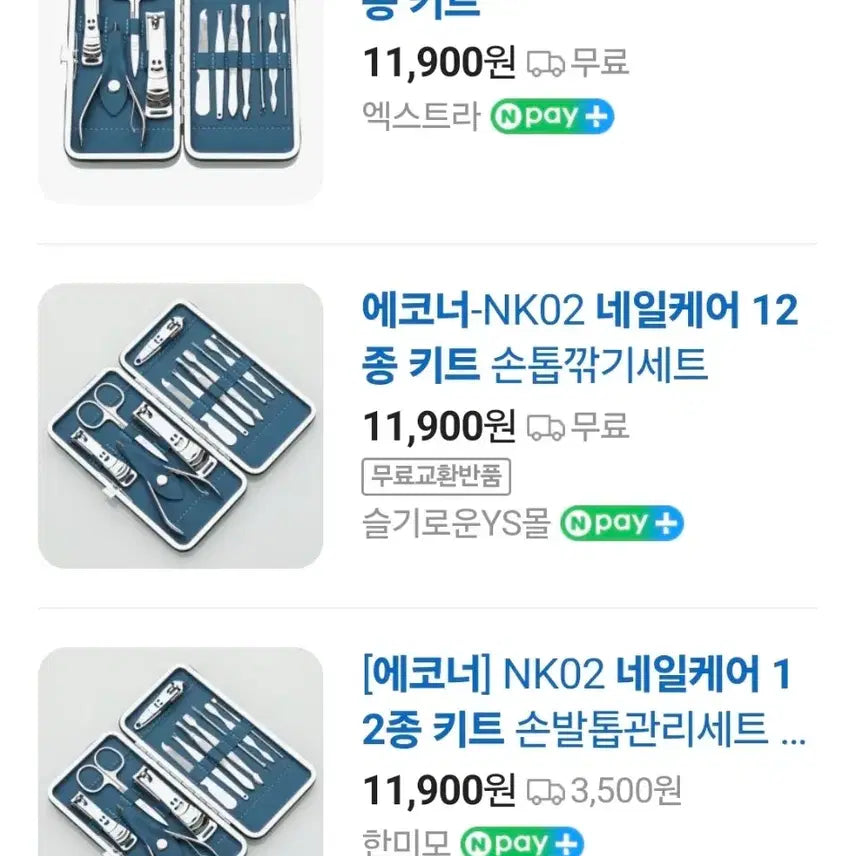Viewport: 856px width, 856px height.
Task: Visit the 엑스트라 seller store
Action: coord(421,116)
